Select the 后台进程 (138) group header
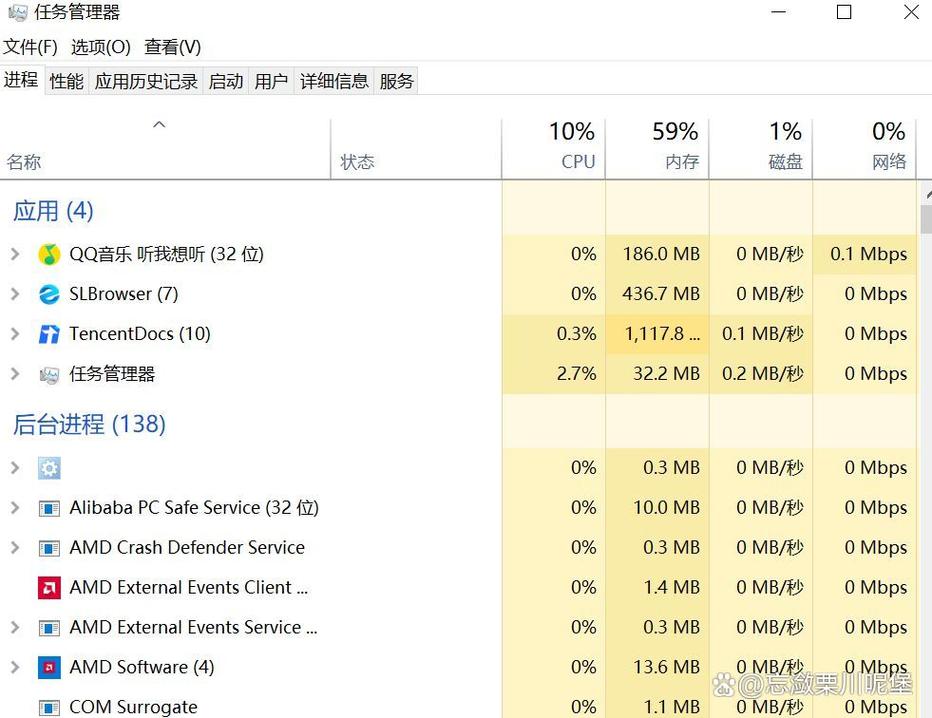Viewport: 932px width, 718px height. (x=89, y=424)
